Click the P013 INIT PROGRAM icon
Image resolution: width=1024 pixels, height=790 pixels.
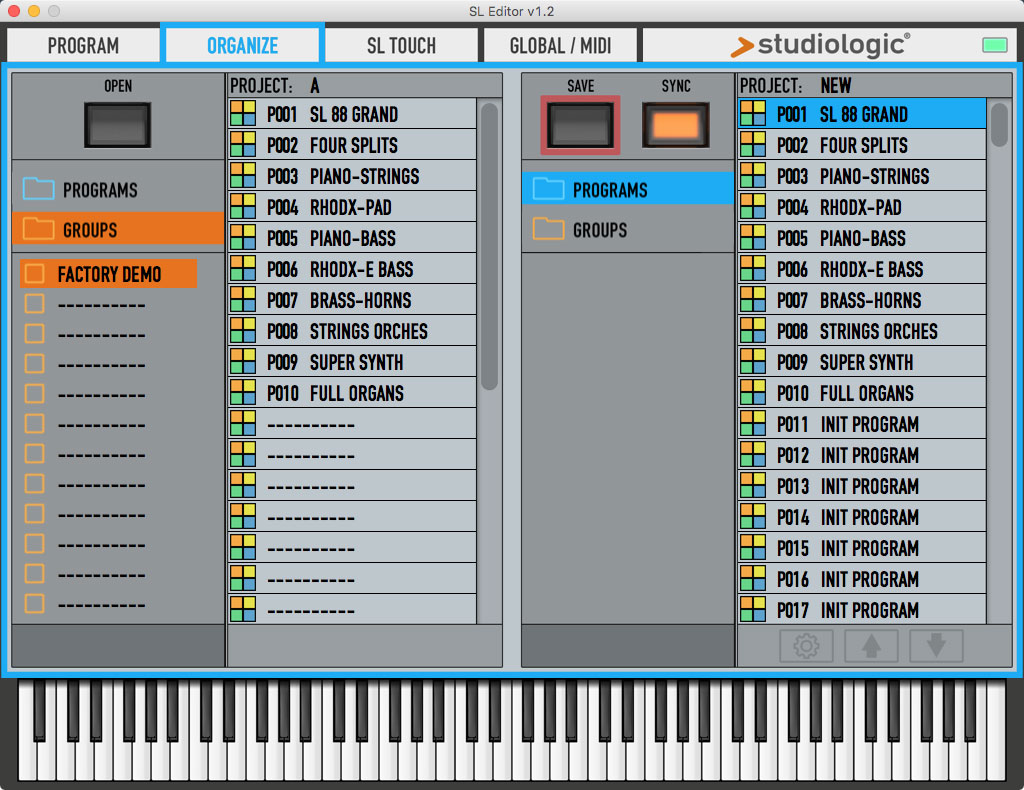click(753, 486)
